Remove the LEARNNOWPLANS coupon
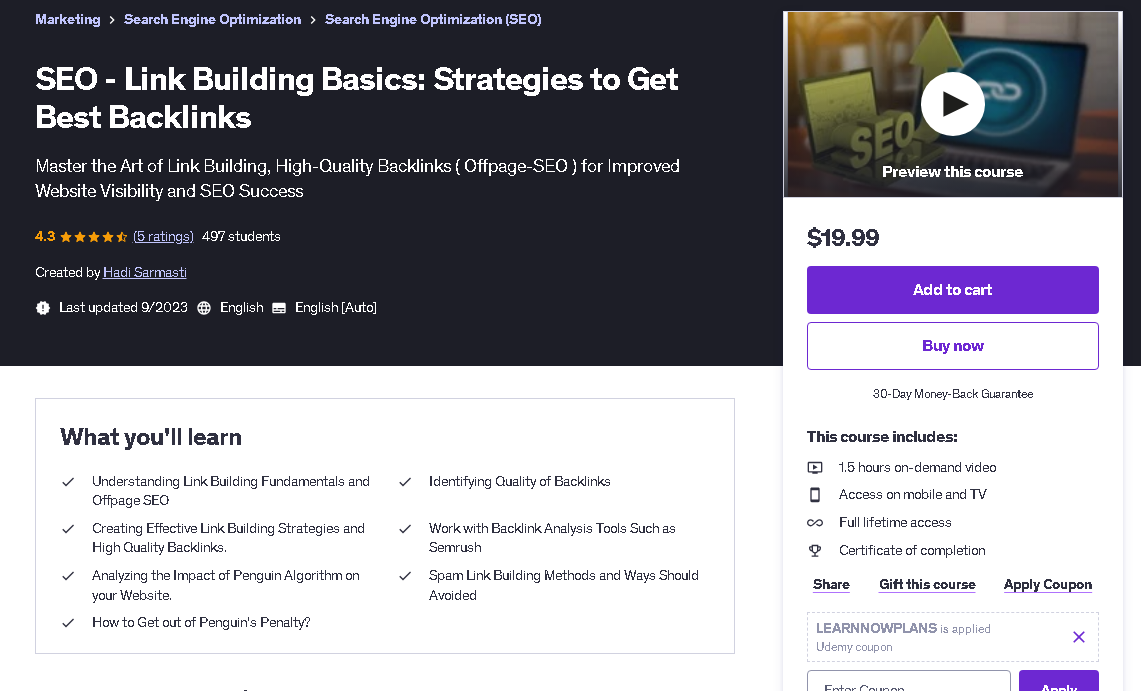Image resolution: width=1141 pixels, height=691 pixels. tap(1078, 637)
